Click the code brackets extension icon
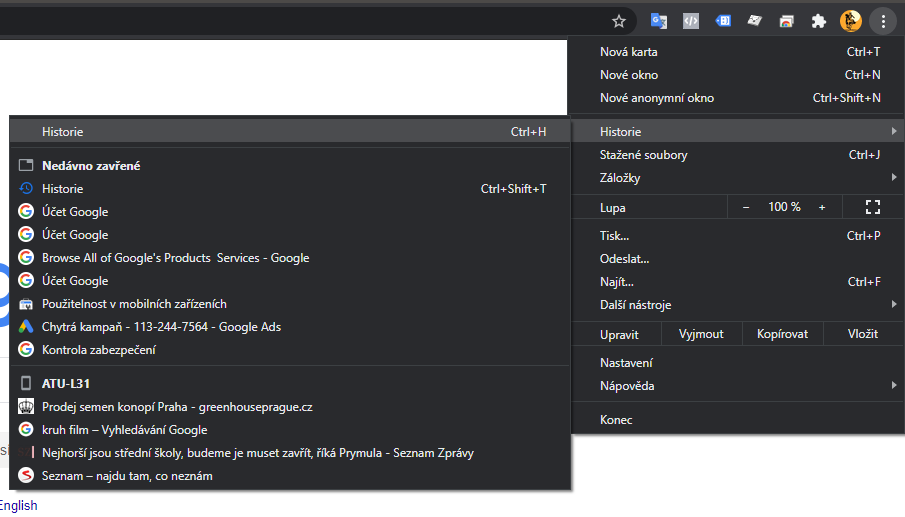 coord(691,21)
